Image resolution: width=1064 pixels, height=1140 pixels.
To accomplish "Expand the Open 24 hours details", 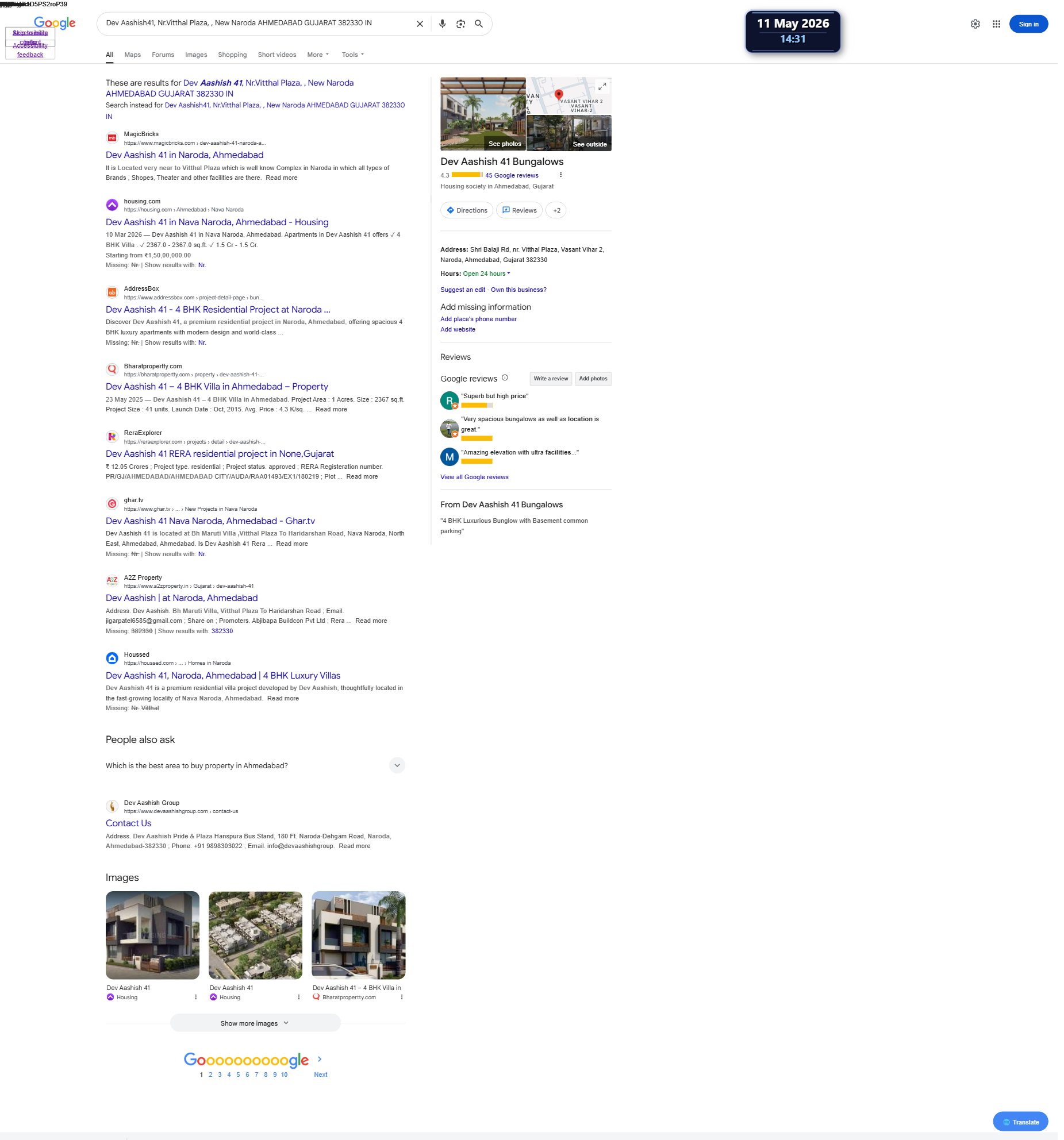I will click(x=487, y=274).
